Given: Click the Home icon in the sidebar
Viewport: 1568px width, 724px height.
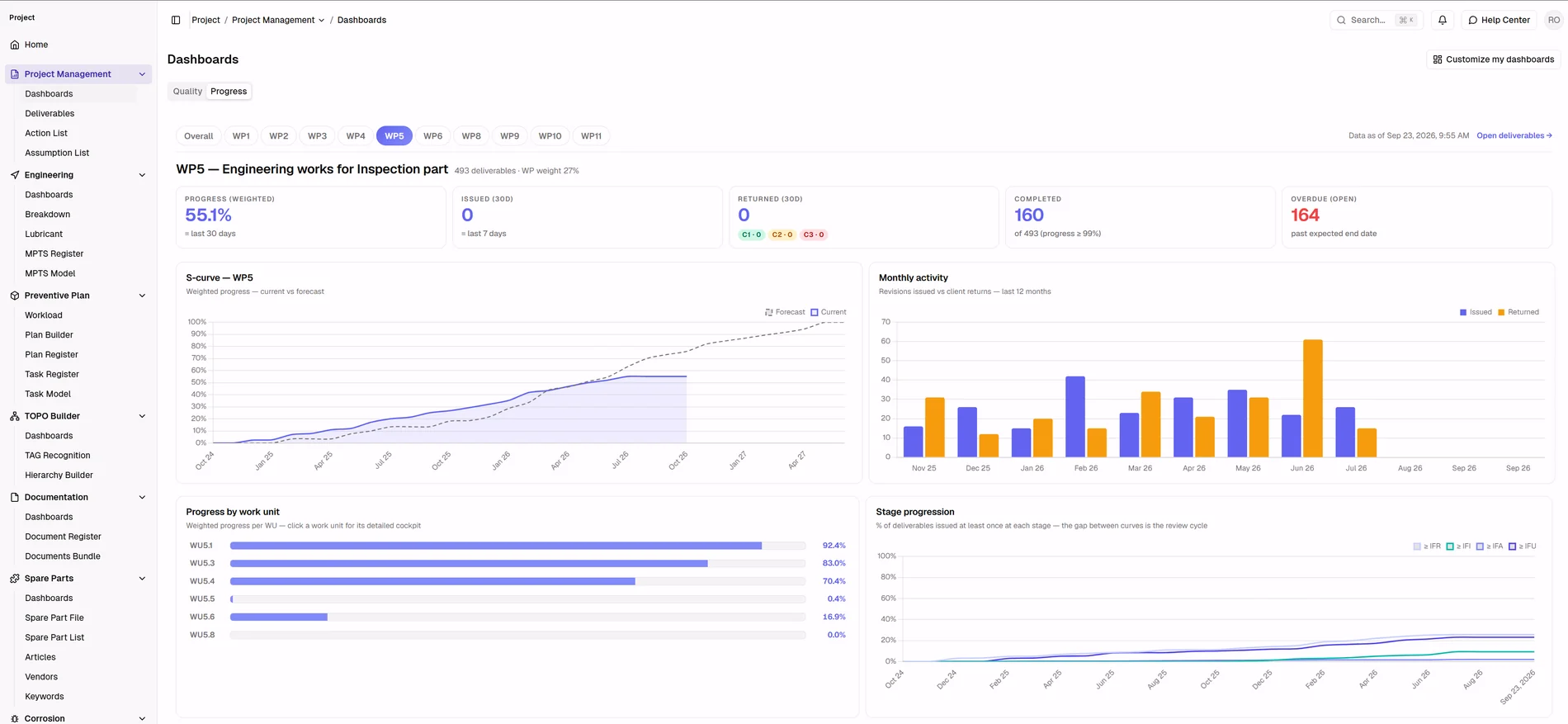Looking at the screenshot, I should [x=15, y=45].
